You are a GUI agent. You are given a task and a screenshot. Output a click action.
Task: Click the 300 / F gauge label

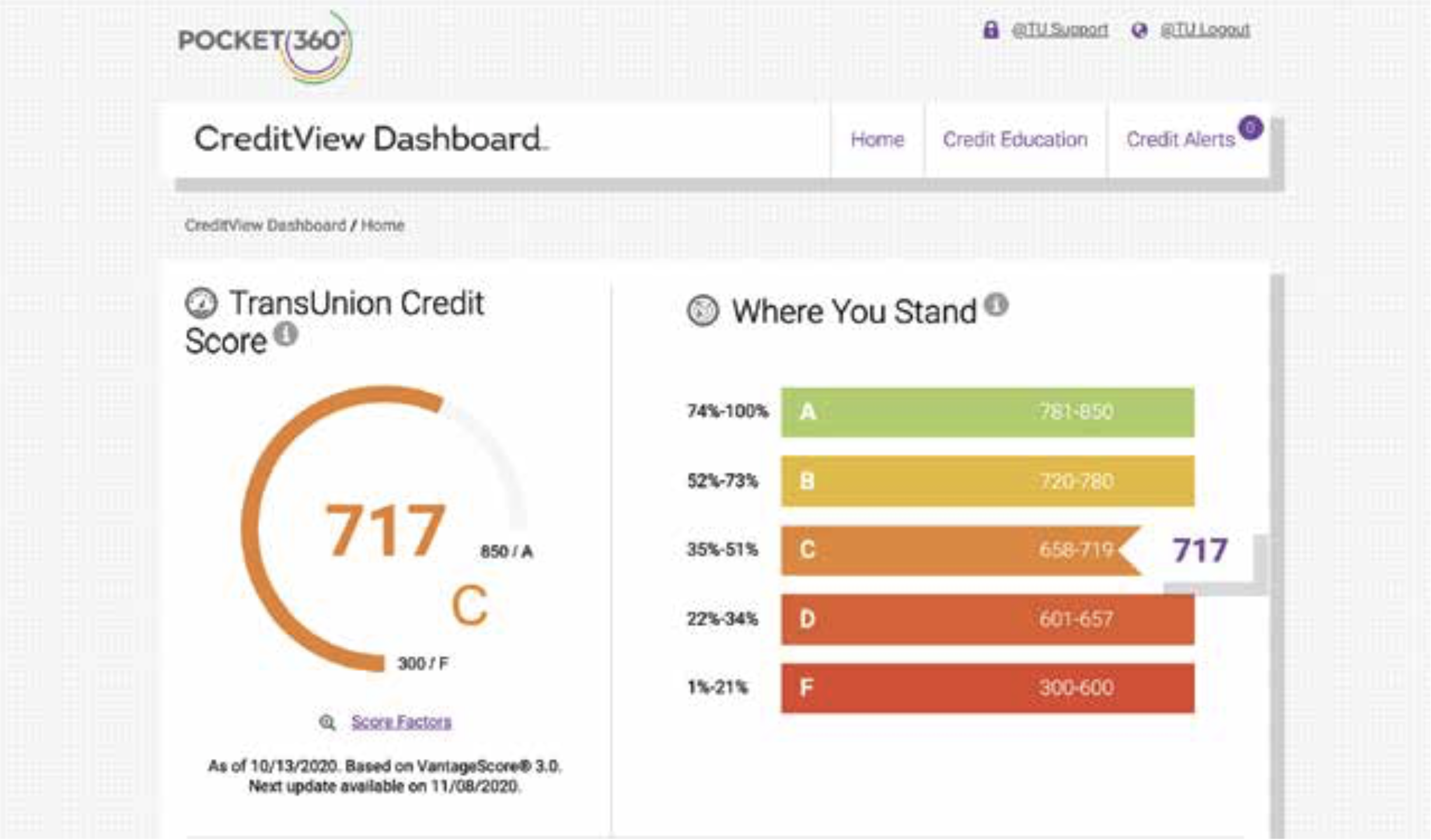coord(423,664)
